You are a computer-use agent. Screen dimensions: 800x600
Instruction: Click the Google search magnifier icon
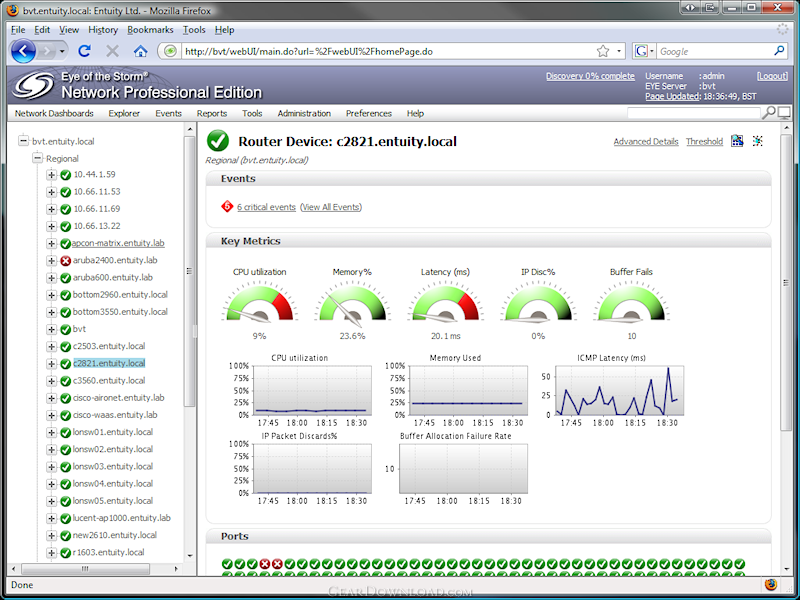pyautogui.click(x=779, y=51)
